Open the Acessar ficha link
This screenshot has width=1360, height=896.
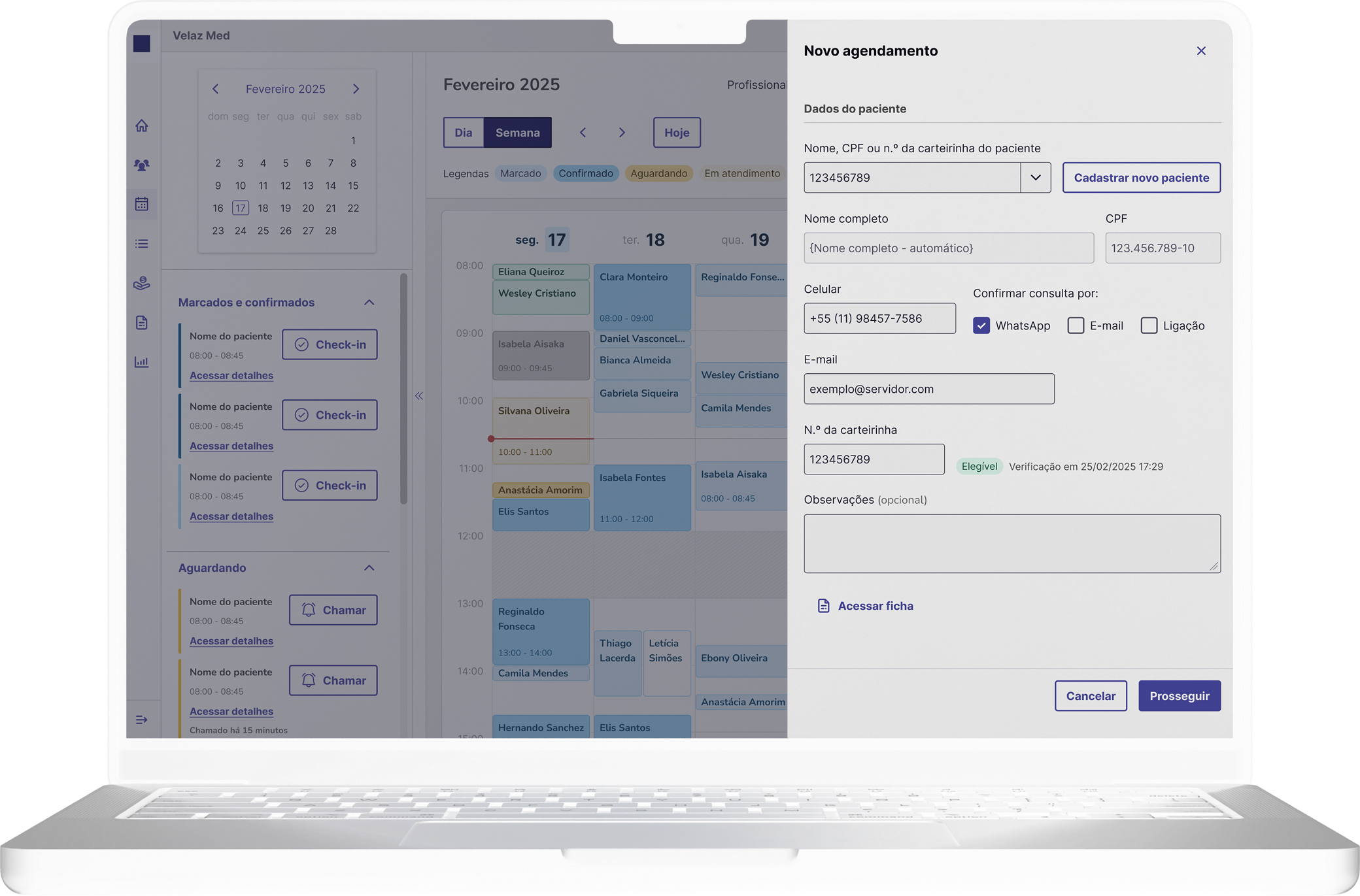pyautogui.click(x=875, y=606)
